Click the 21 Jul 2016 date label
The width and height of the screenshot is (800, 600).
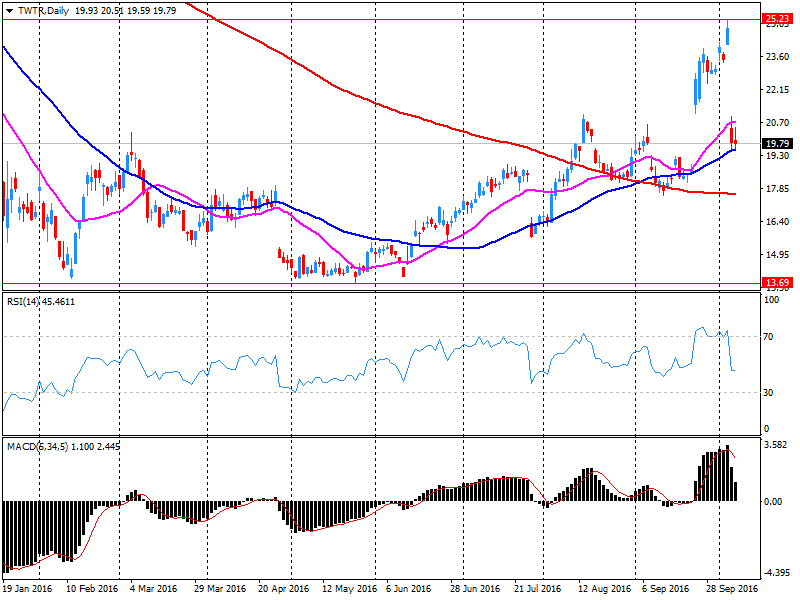(538, 588)
